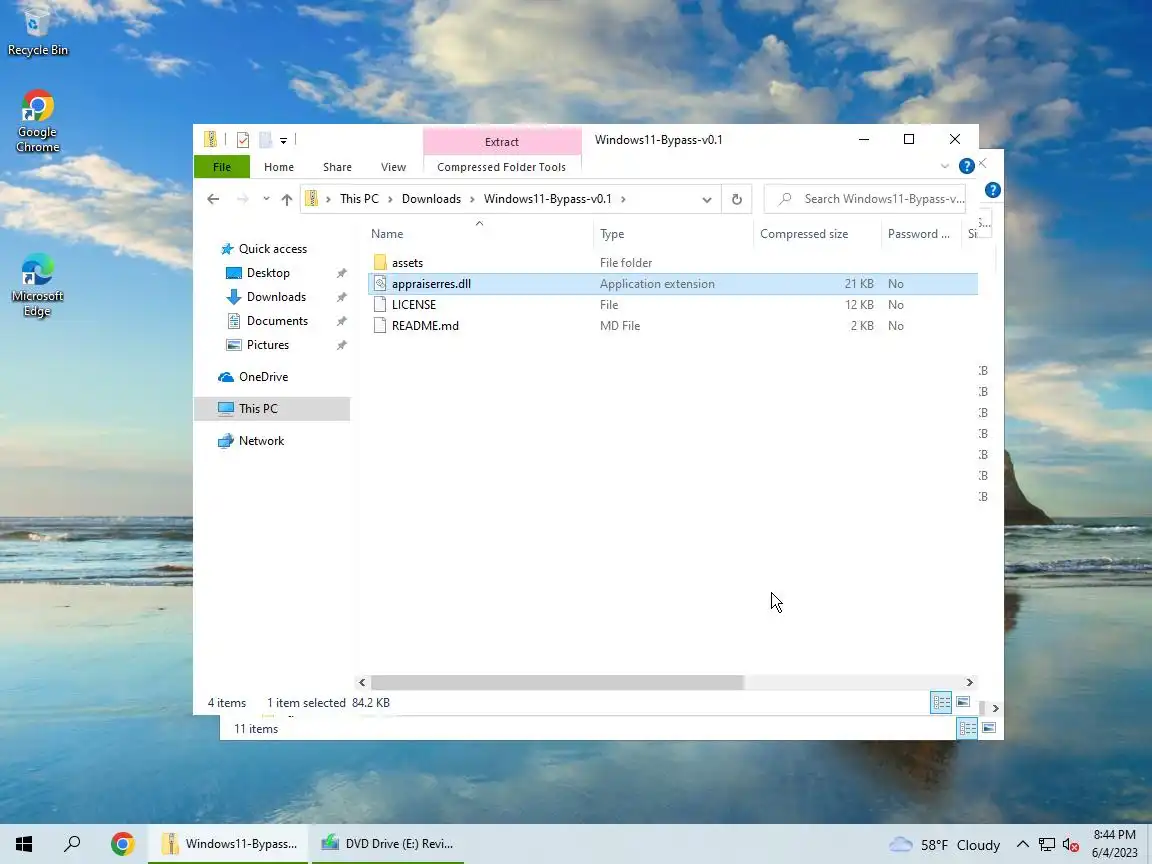Select OneDrive in the navigation pane
This screenshot has height=864, width=1152.
coord(263,377)
